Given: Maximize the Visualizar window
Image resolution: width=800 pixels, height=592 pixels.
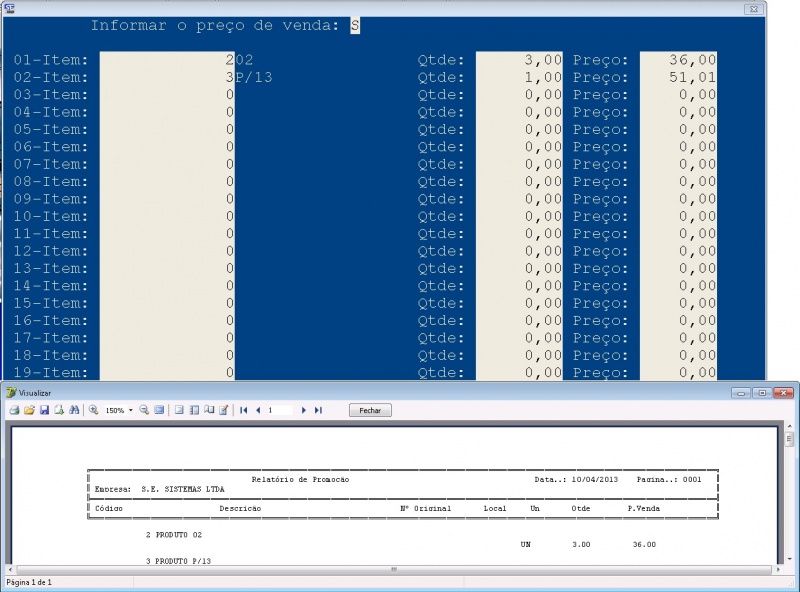Looking at the screenshot, I should pyautogui.click(x=762, y=393).
